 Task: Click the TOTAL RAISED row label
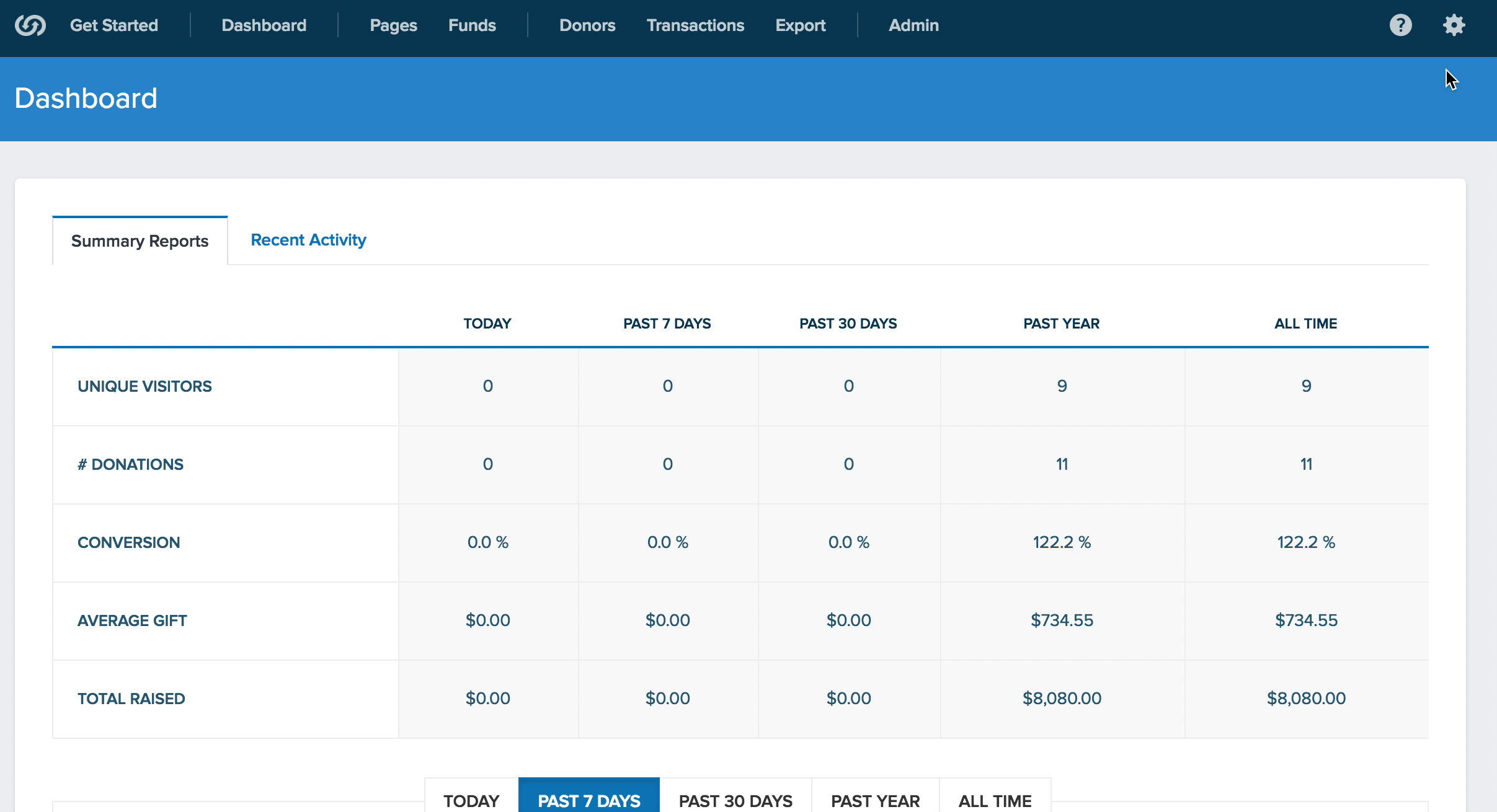[131, 699]
